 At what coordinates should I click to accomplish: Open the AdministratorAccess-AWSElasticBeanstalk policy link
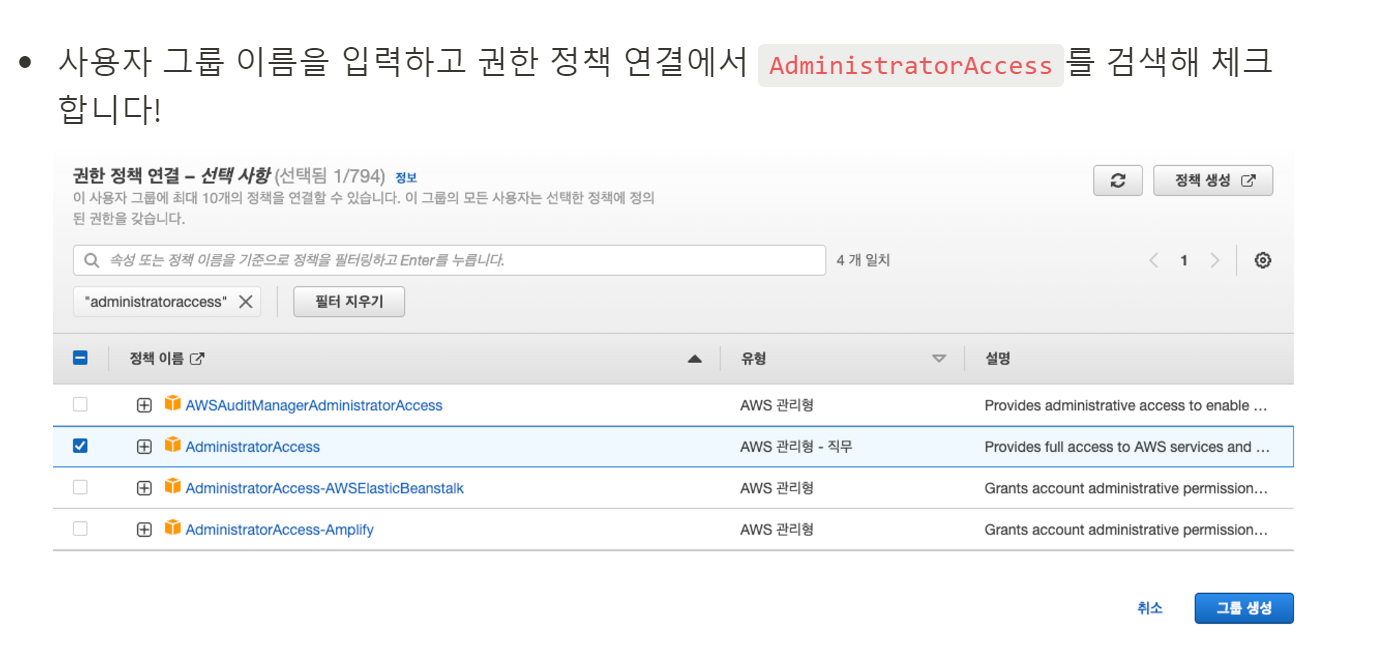click(x=325, y=488)
